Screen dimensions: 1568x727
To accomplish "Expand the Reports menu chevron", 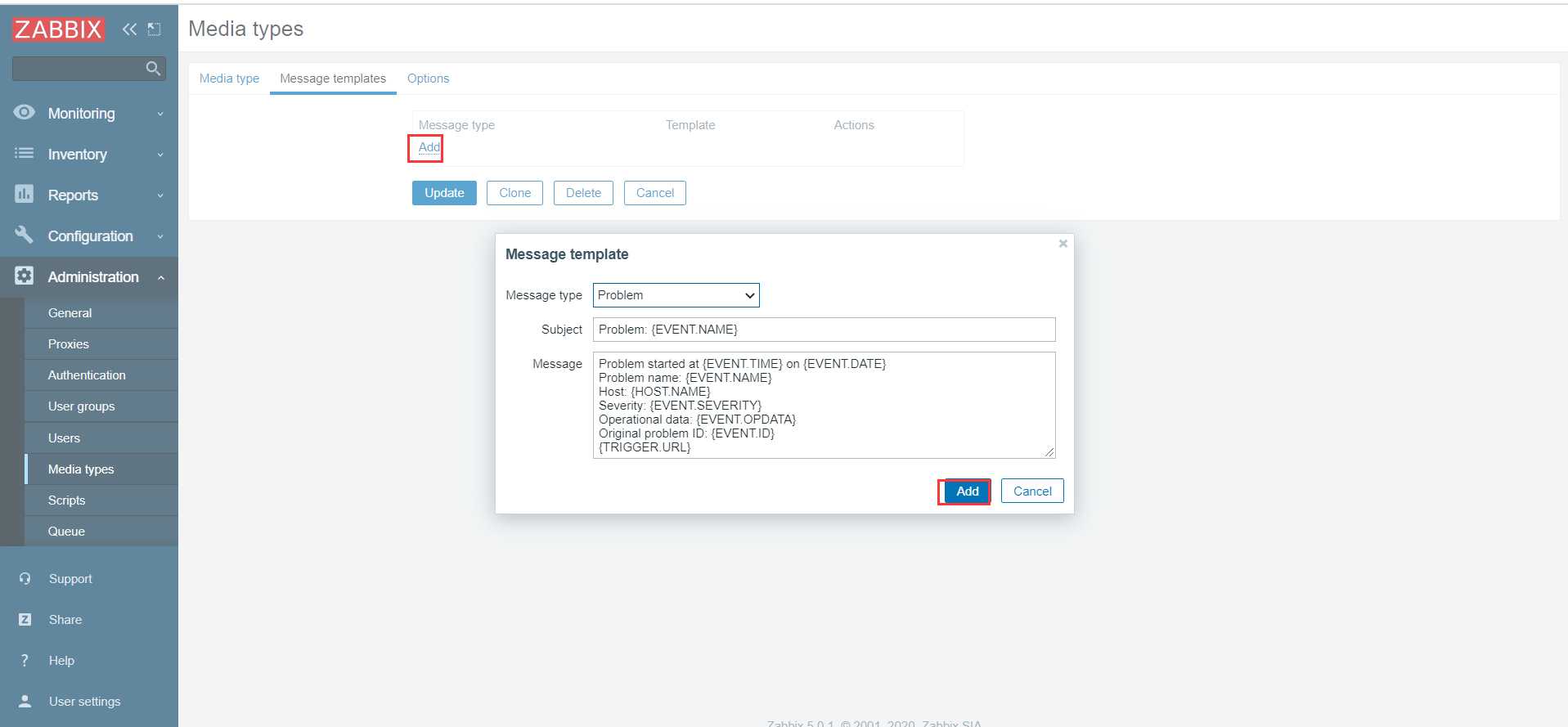I will coord(160,195).
